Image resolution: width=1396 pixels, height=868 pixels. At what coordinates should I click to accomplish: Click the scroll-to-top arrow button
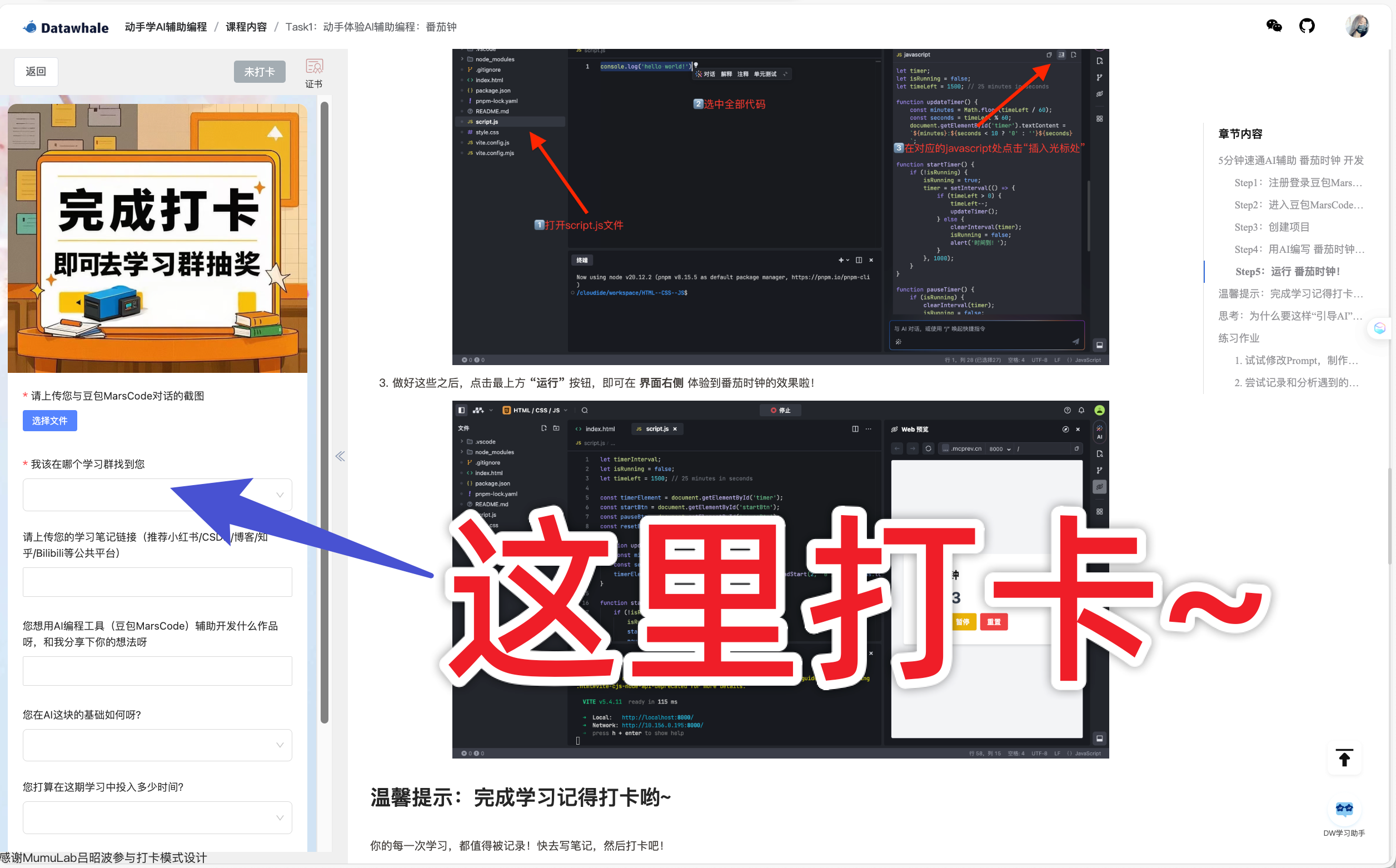click(1344, 759)
